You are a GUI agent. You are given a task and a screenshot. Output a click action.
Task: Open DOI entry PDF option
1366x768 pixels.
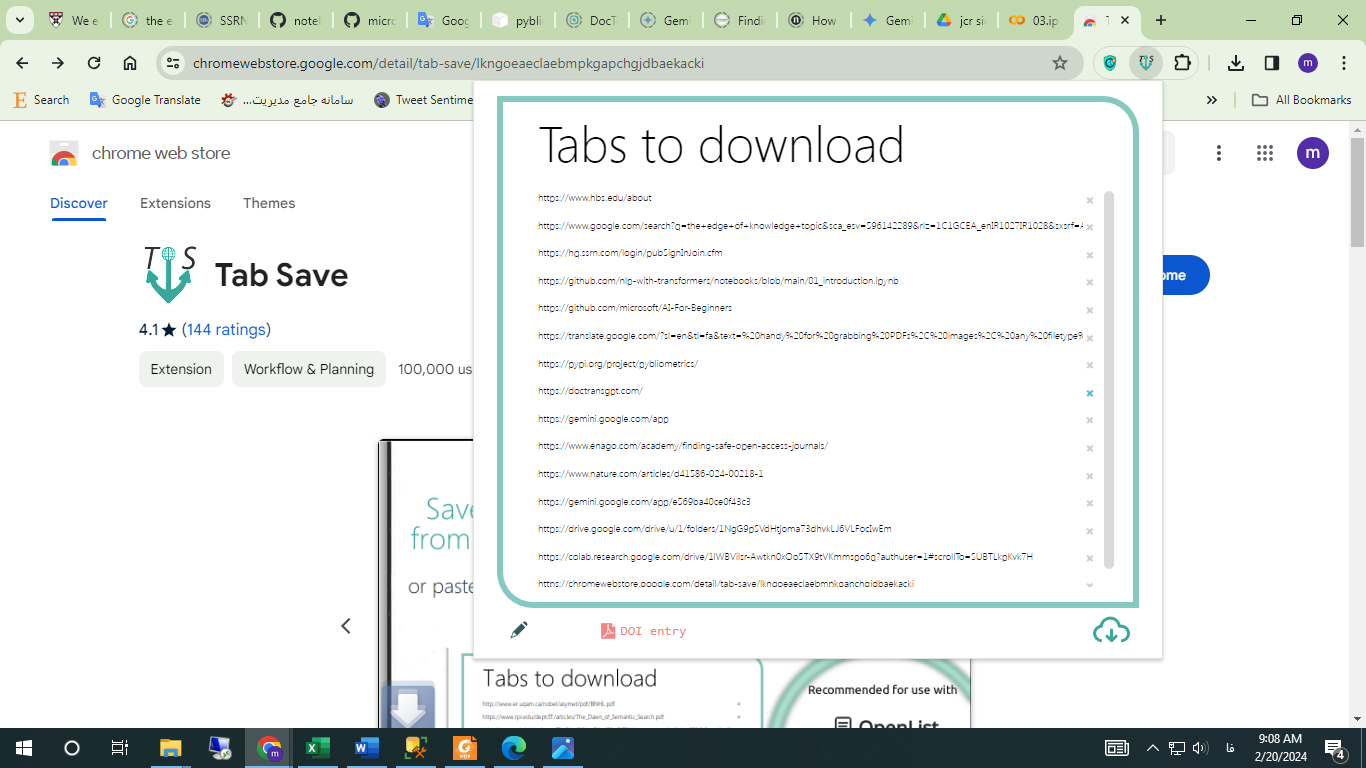point(643,631)
